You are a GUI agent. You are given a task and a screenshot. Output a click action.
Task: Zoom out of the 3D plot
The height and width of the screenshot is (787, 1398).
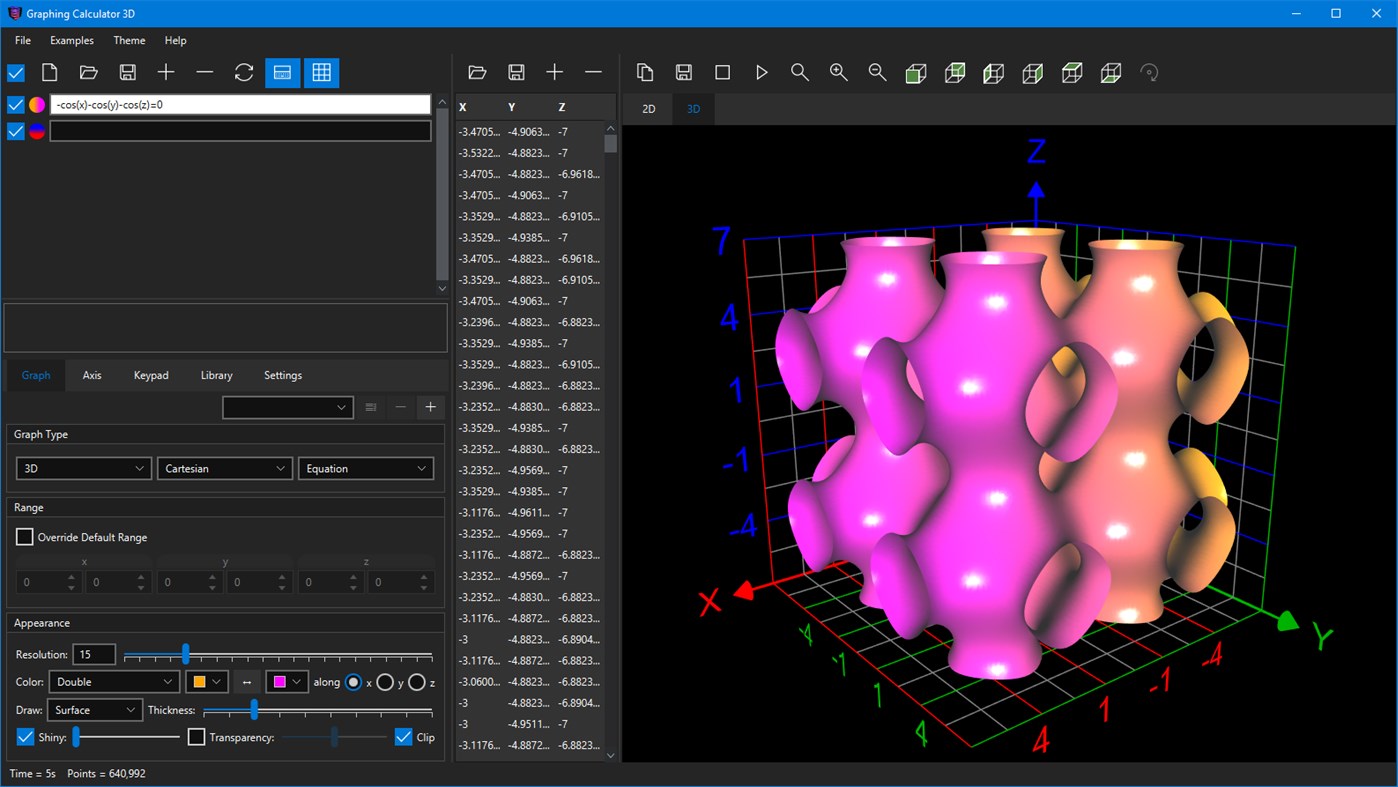tap(877, 71)
